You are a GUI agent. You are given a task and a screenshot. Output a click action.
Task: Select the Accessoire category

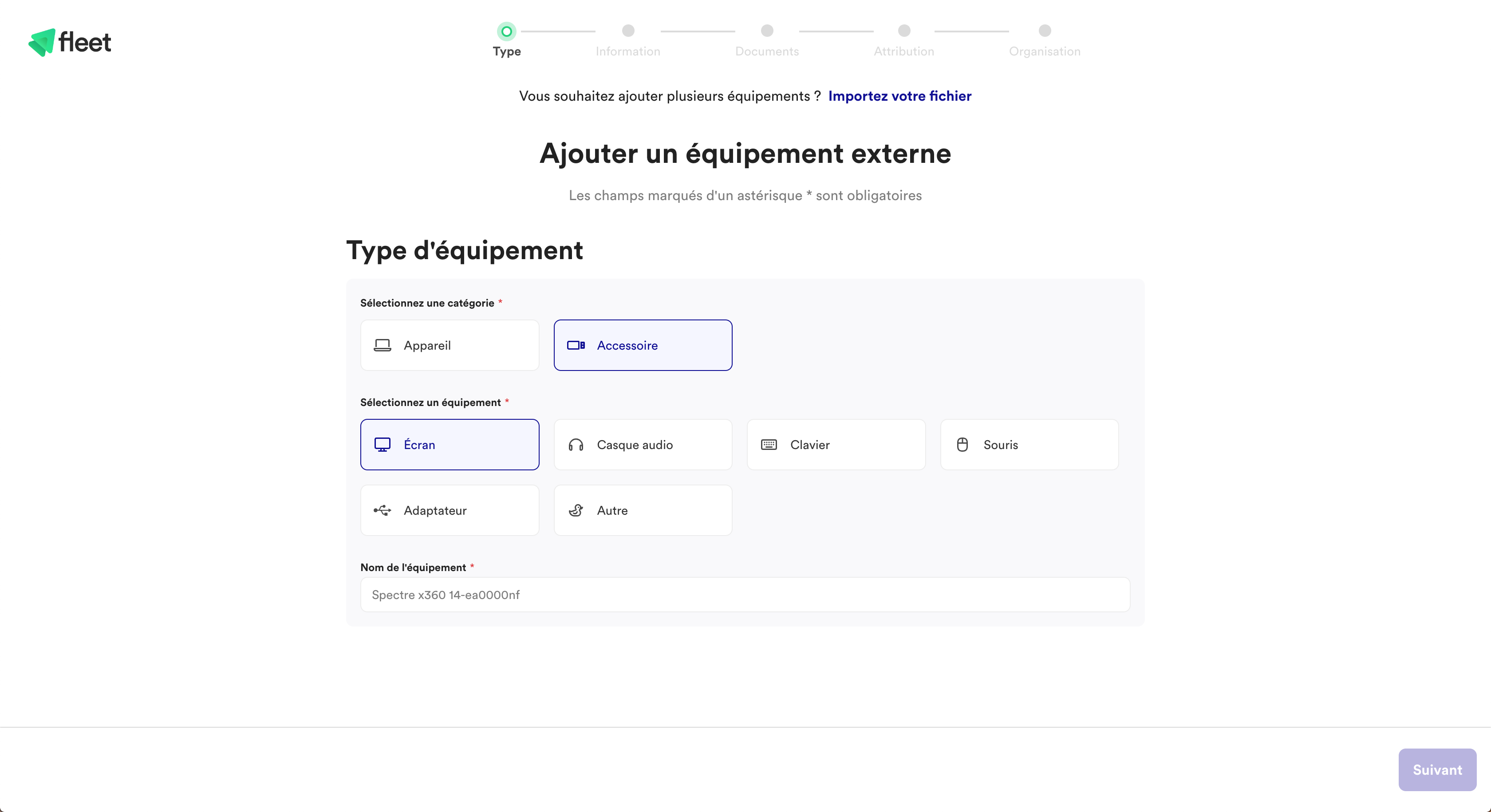(x=643, y=346)
